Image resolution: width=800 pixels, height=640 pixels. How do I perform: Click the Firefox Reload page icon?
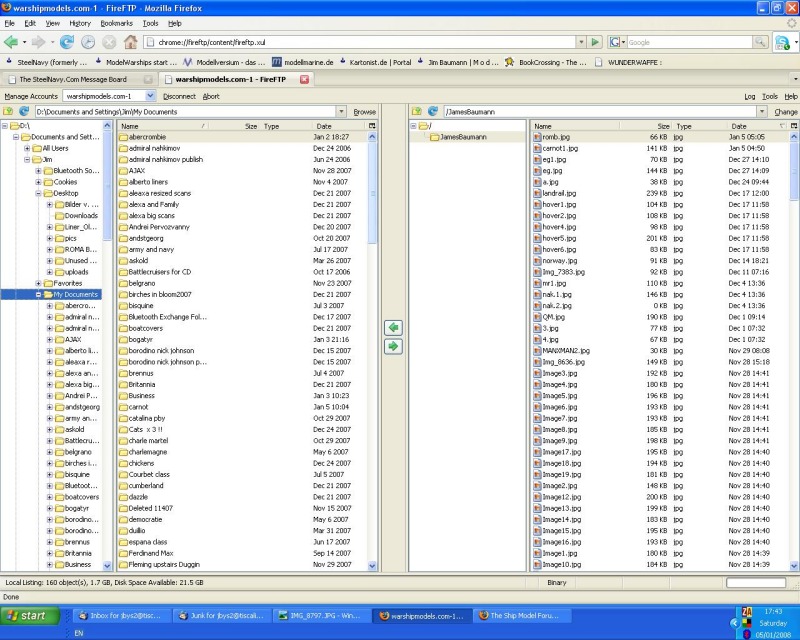tap(67, 42)
